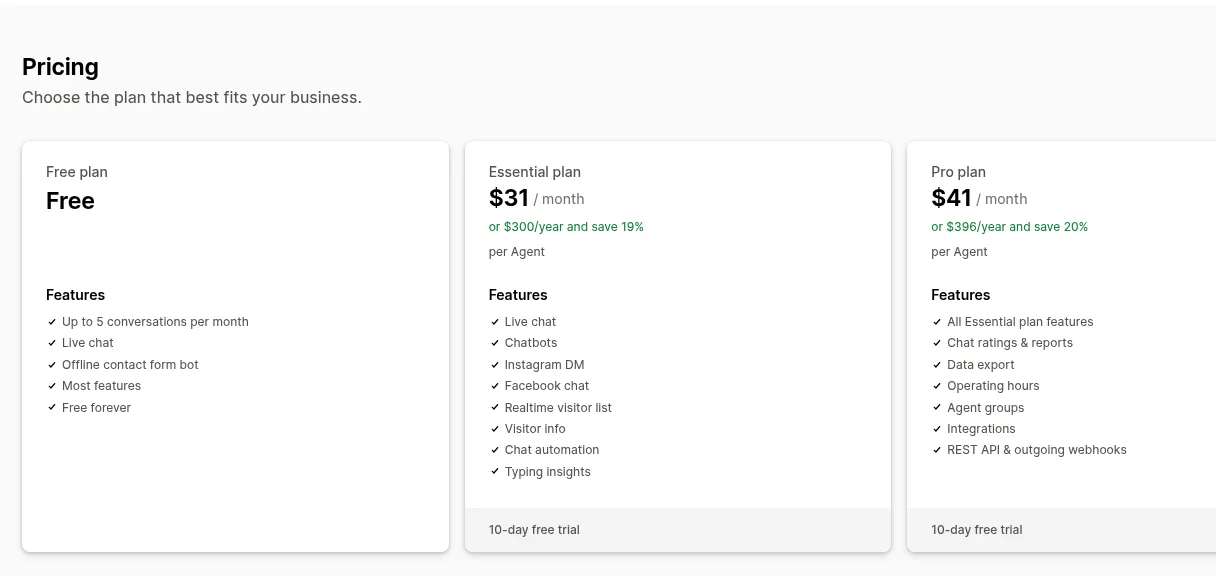Viewport: 1216px width, 576px height.
Task: Click 'per Agent' under Essential plan price
Action: (517, 252)
